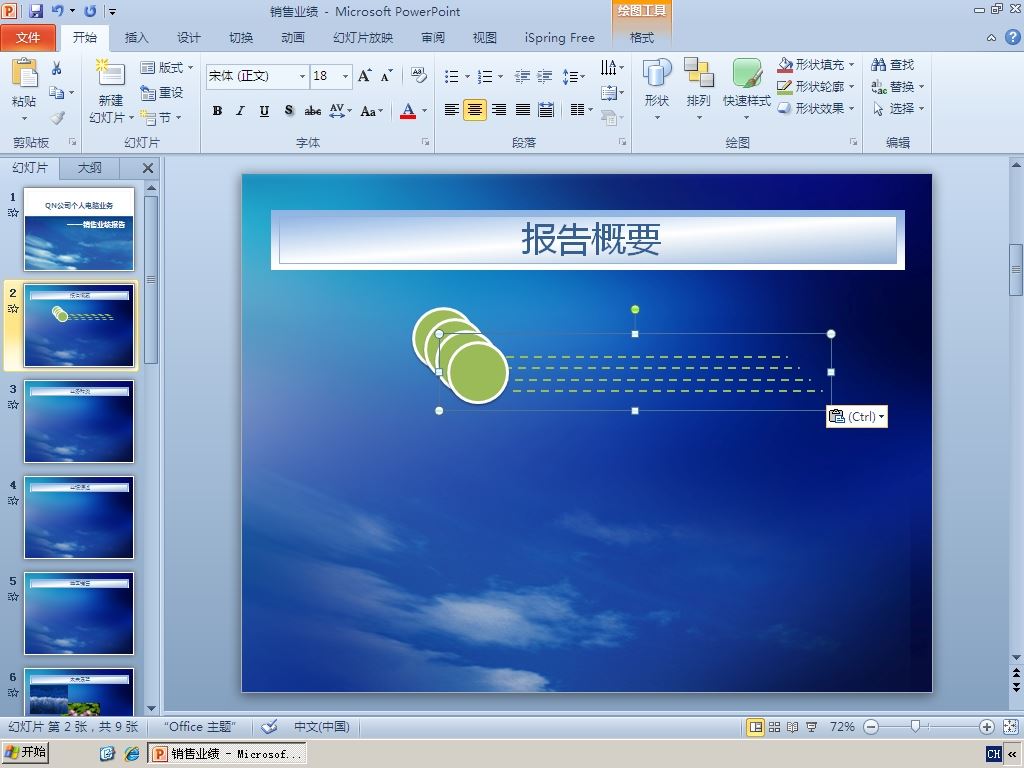Switch to Design (设计) tab

189,38
